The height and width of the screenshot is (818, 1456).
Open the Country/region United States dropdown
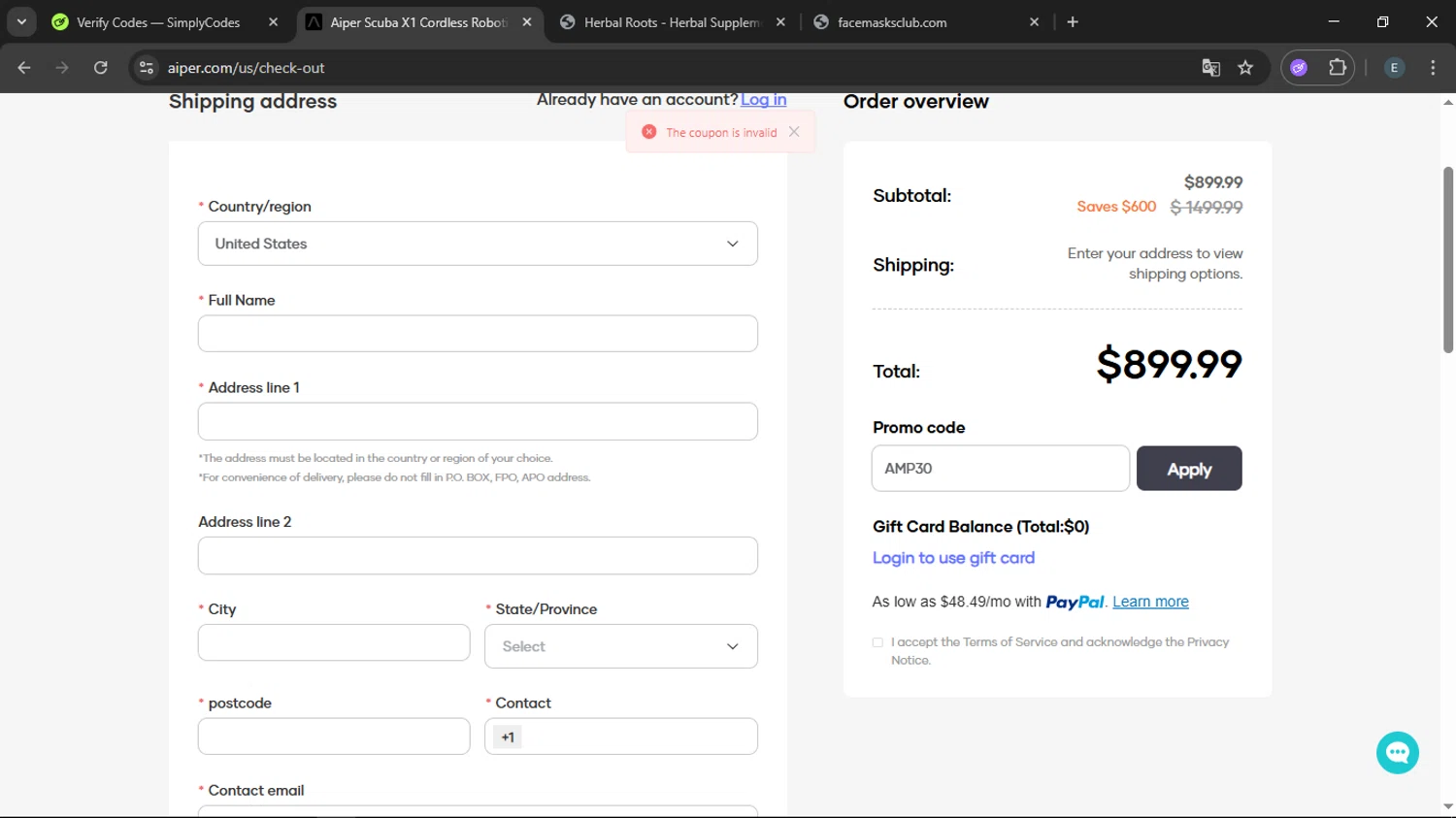point(478,244)
